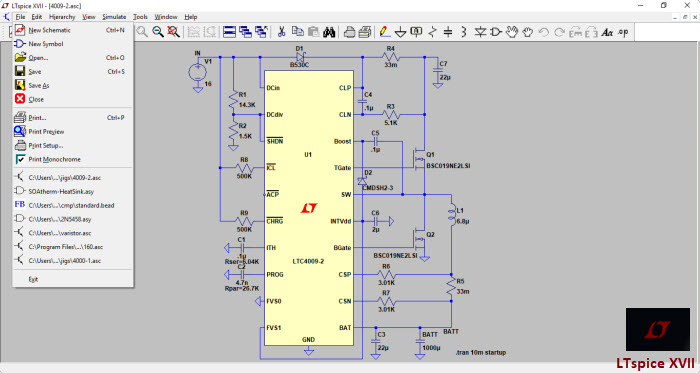Open the File menu
Screen dimensions: 700x373
[20, 17]
